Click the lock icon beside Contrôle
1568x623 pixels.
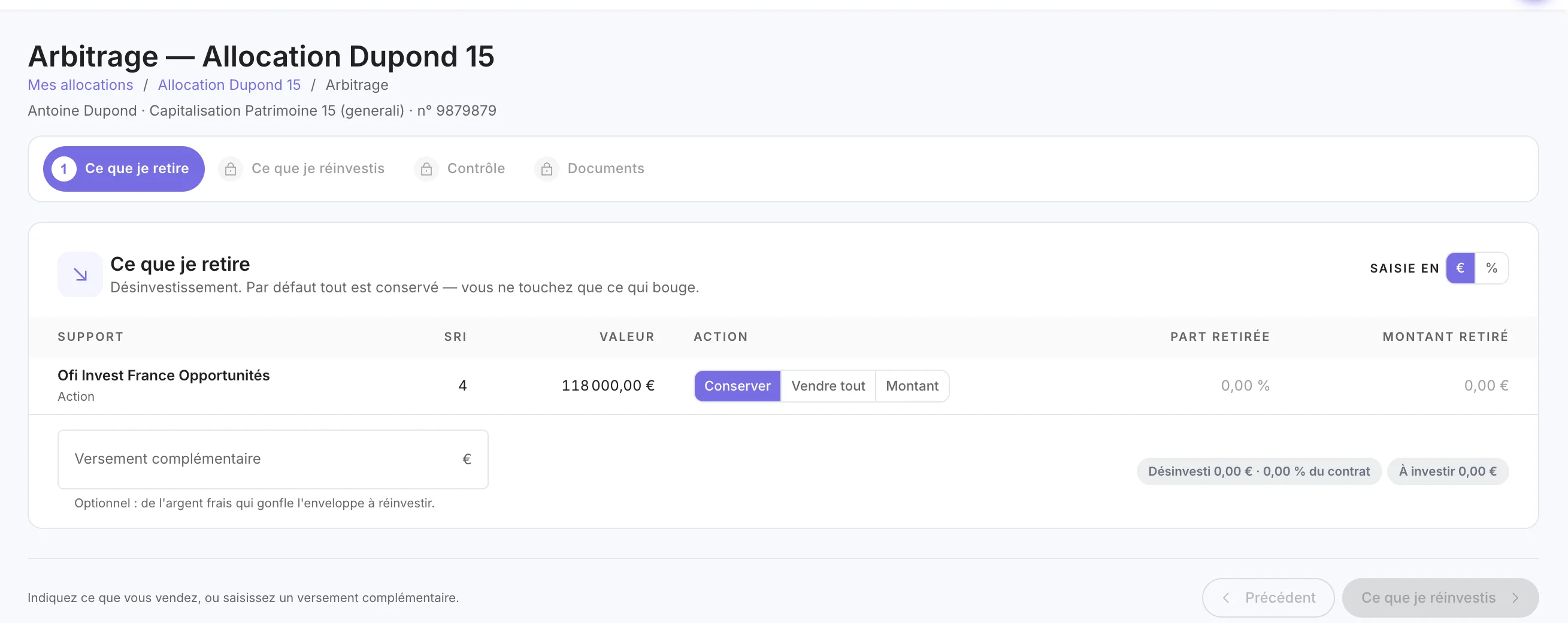426,169
